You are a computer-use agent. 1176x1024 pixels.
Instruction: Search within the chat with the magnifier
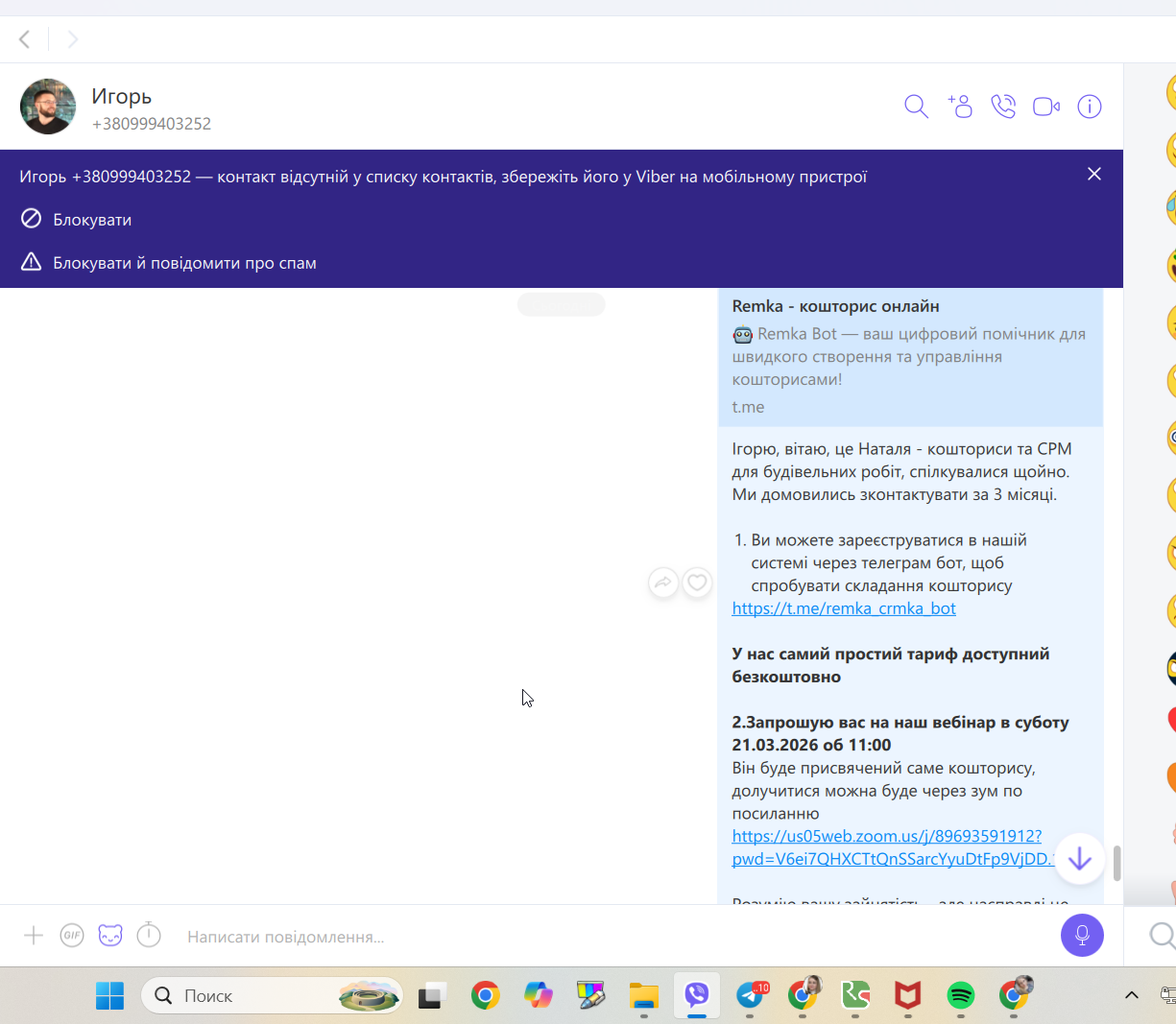[917, 107]
